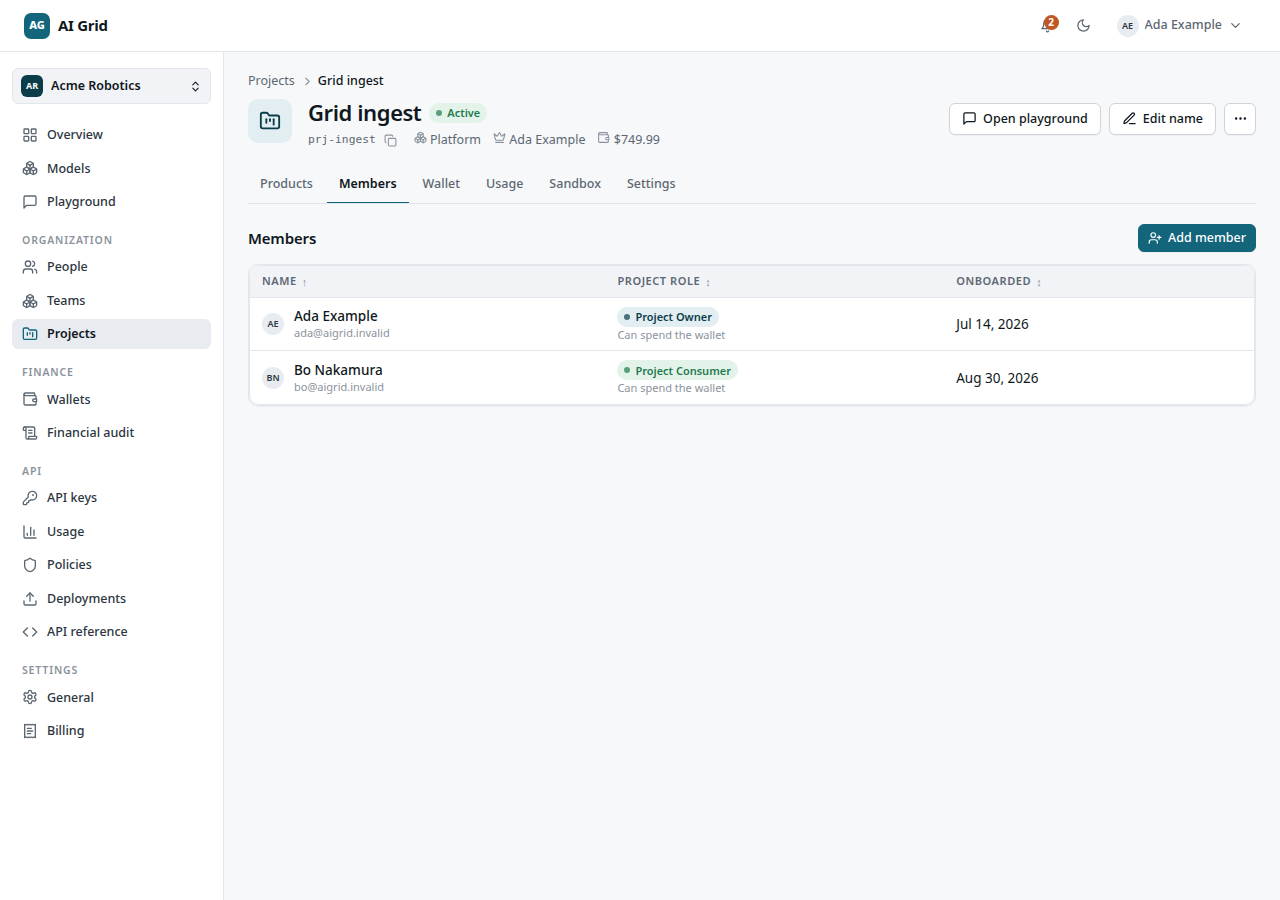Click Bo Nakamura member name

click(x=338, y=370)
